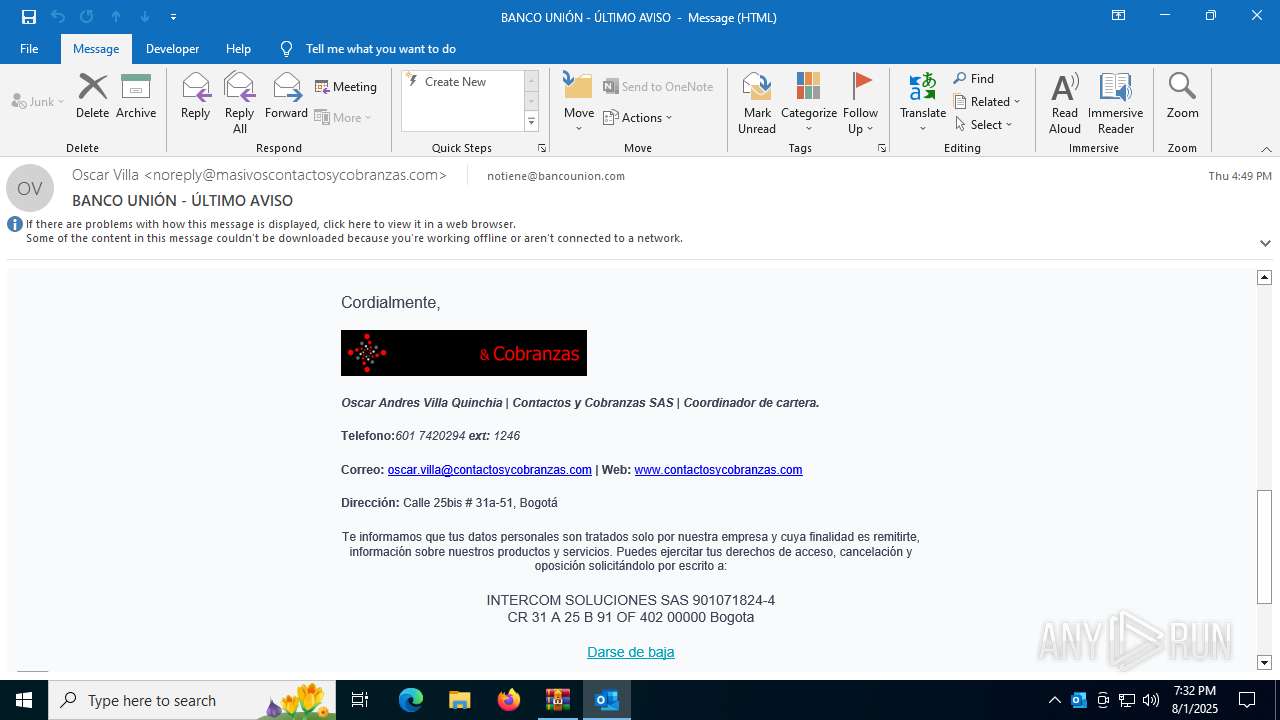Switch to the Developer tab
The height and width of the screenshot is (720, 1280).
[x=172, y=48]
